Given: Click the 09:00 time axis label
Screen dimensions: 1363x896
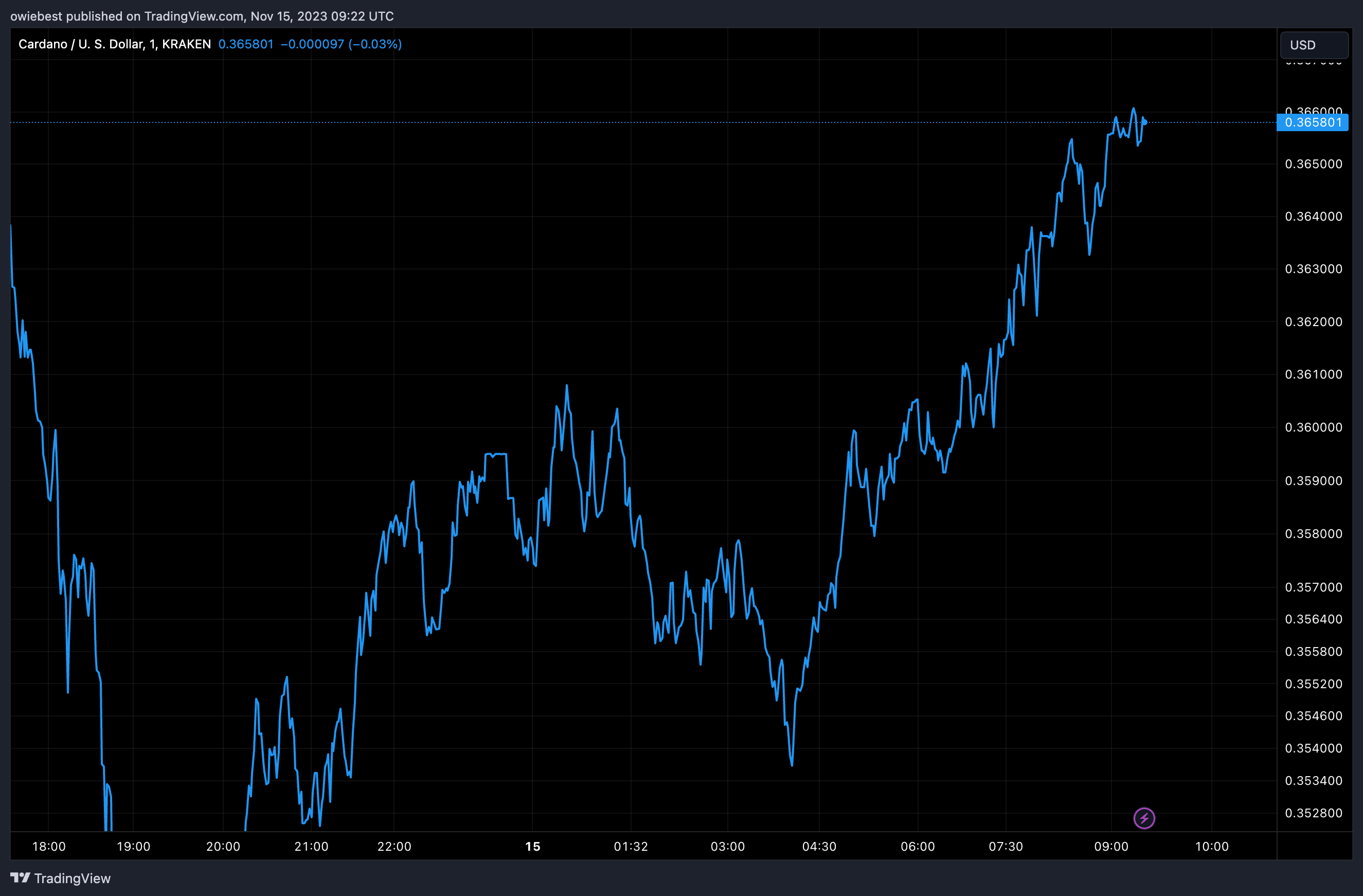Looking at the screenshot, I should 1111,846.
